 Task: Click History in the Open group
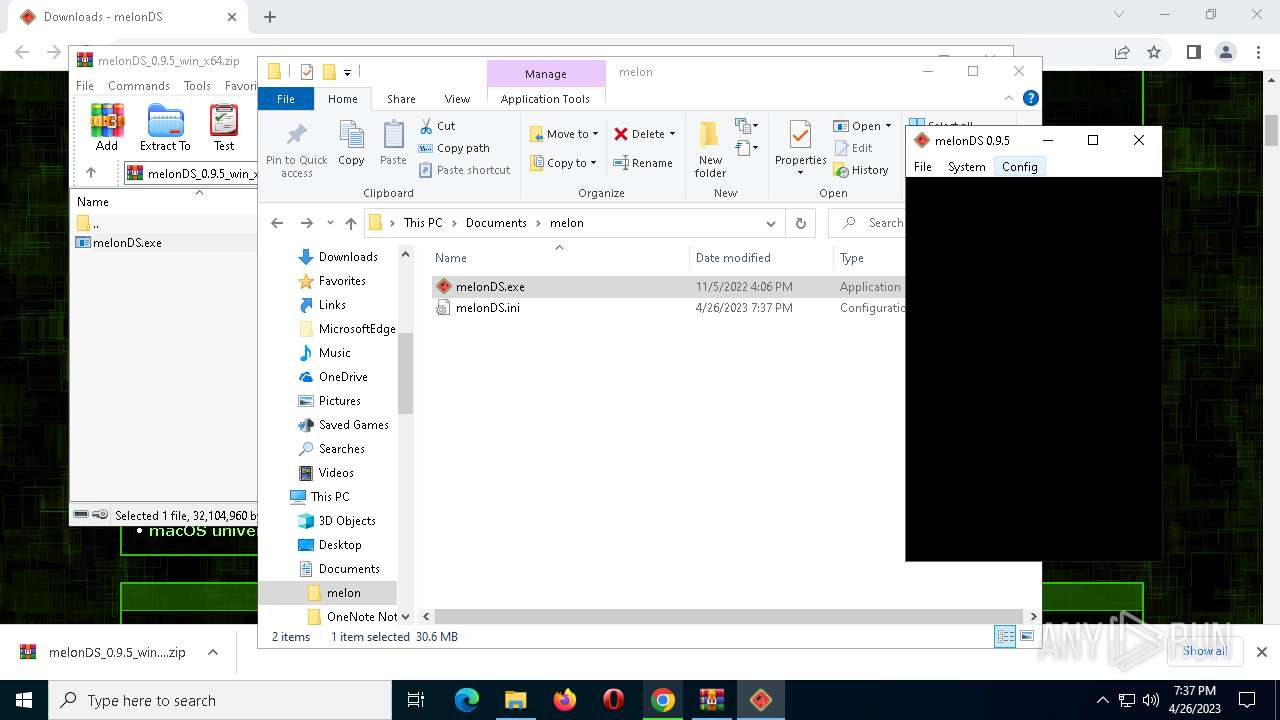point(861,170)
